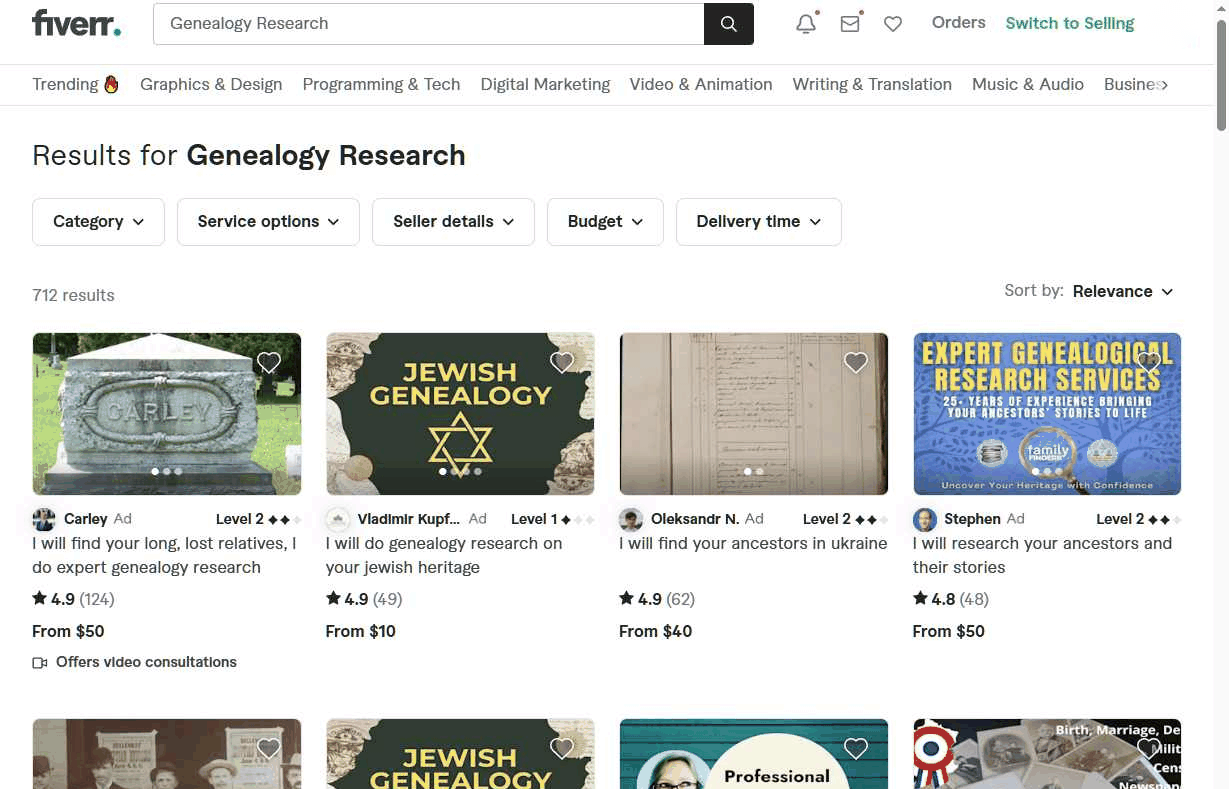Screen dimensions: 1229x789
Task: Open Oleksandr's old ledger gig thumbnail
Action: coord(754,414)
